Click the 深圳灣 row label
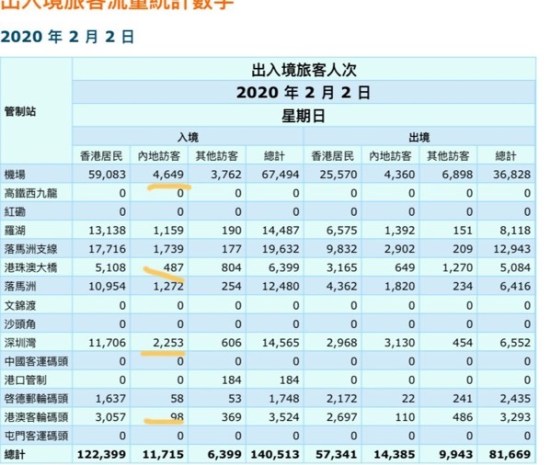 (x=20, y=343)
